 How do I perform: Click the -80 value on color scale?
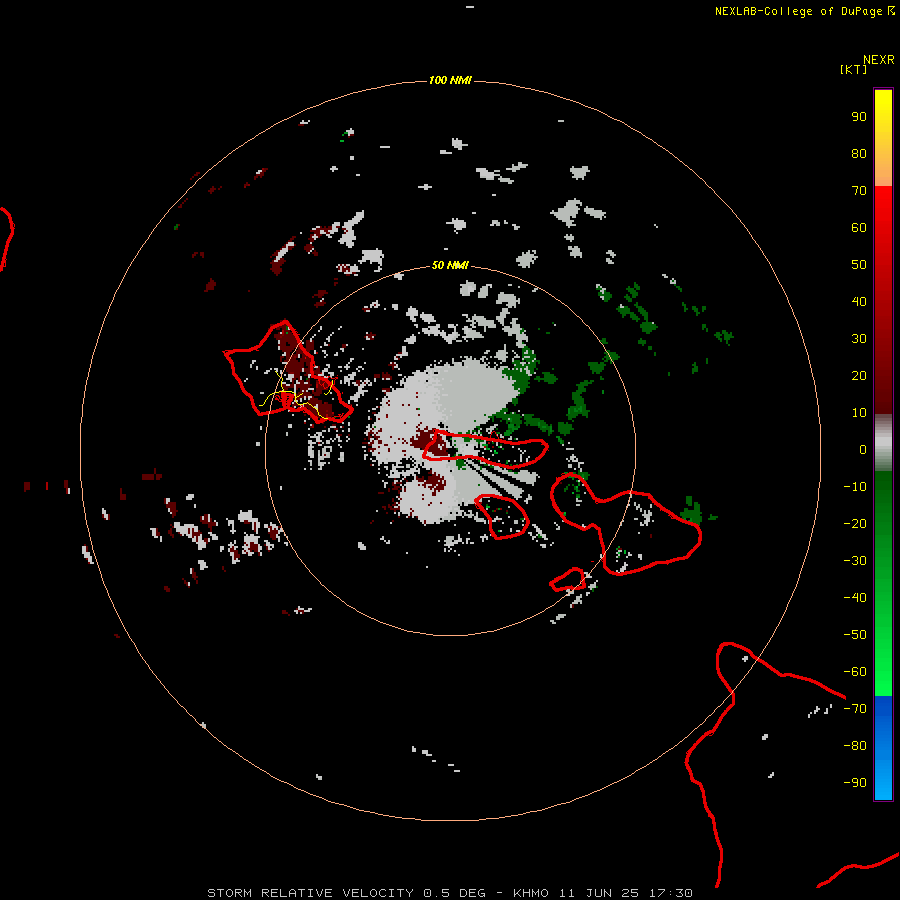855,746
